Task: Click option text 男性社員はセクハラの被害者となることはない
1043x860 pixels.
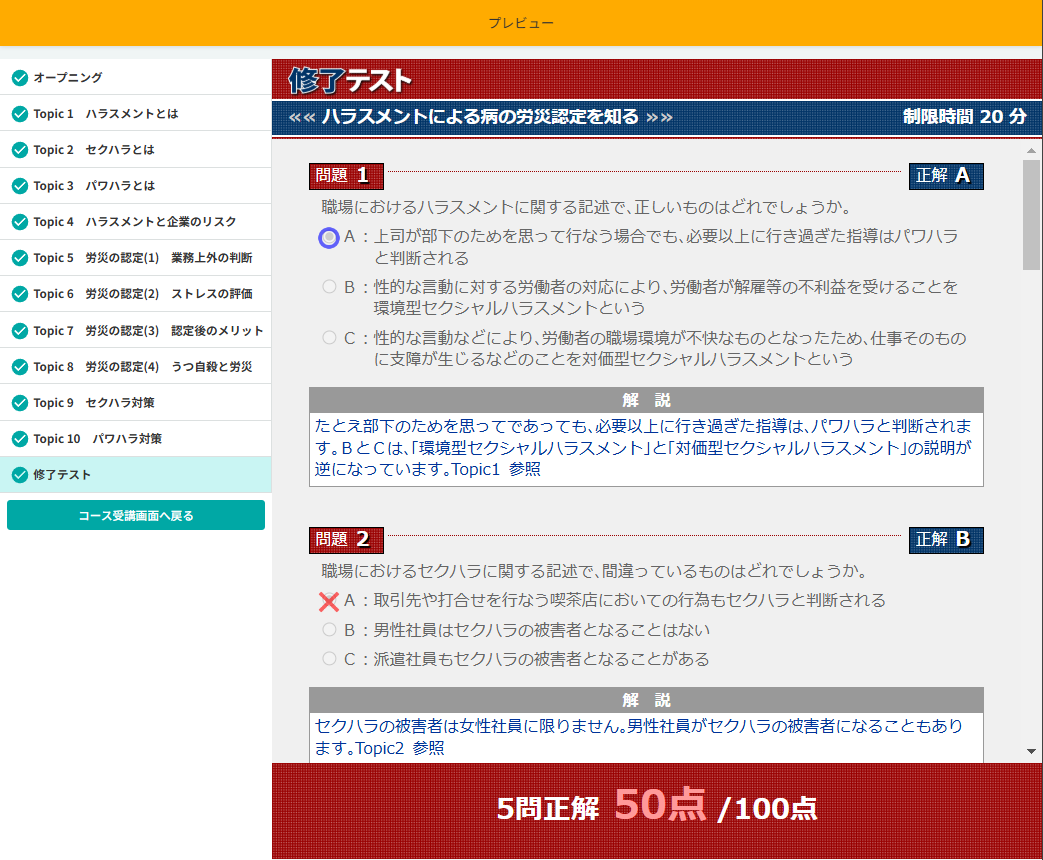Action: pos(541,630)
